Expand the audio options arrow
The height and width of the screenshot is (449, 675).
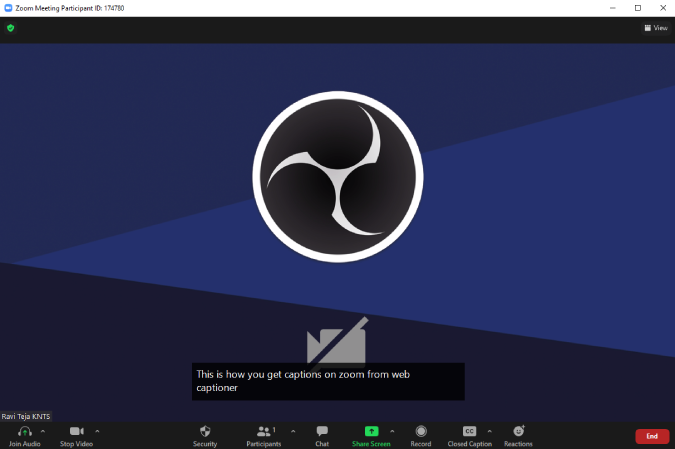coord(43,431)
